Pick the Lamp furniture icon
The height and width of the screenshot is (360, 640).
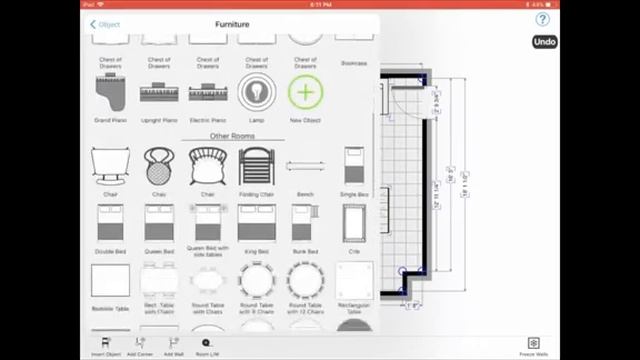point(257,92)
